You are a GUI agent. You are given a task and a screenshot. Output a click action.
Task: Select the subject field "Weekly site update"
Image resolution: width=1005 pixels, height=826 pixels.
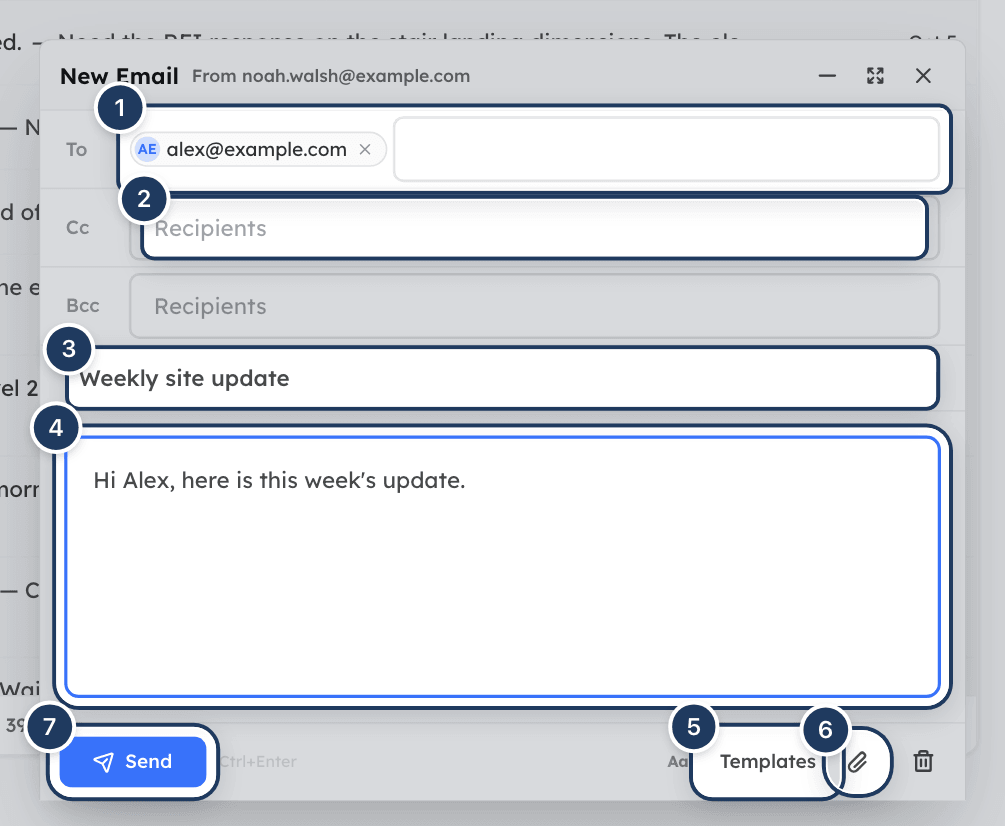pos(502,378)
